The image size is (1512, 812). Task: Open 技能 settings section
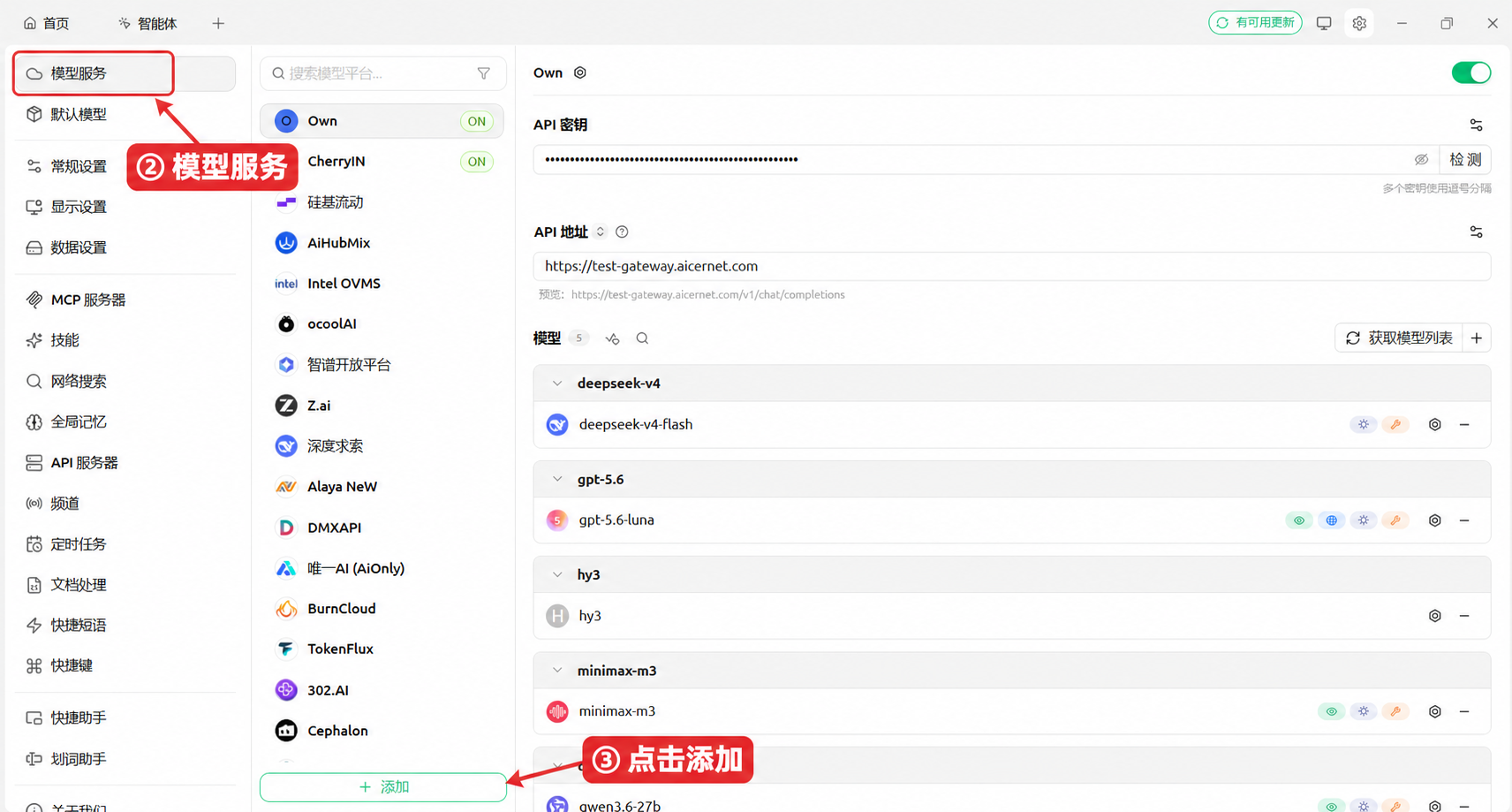coord(125,340)
